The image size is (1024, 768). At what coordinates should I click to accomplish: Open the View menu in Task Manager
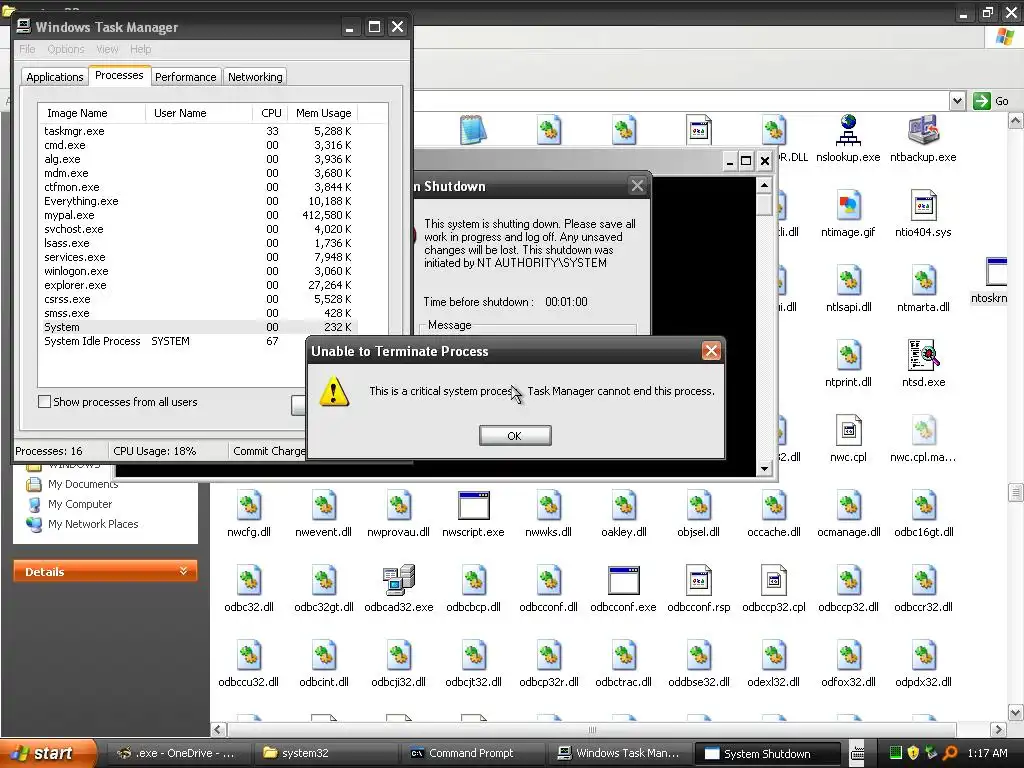pyautogui.click(x=107, y=49)
